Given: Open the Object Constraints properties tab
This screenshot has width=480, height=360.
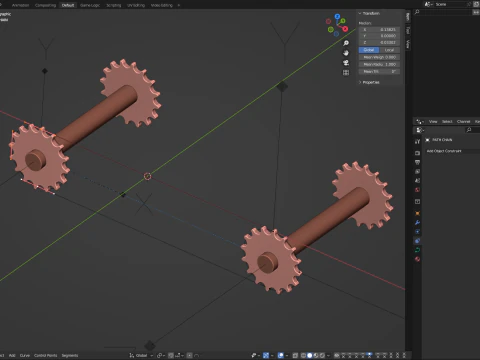Looking at the screenshot, I should pos(417,241).
